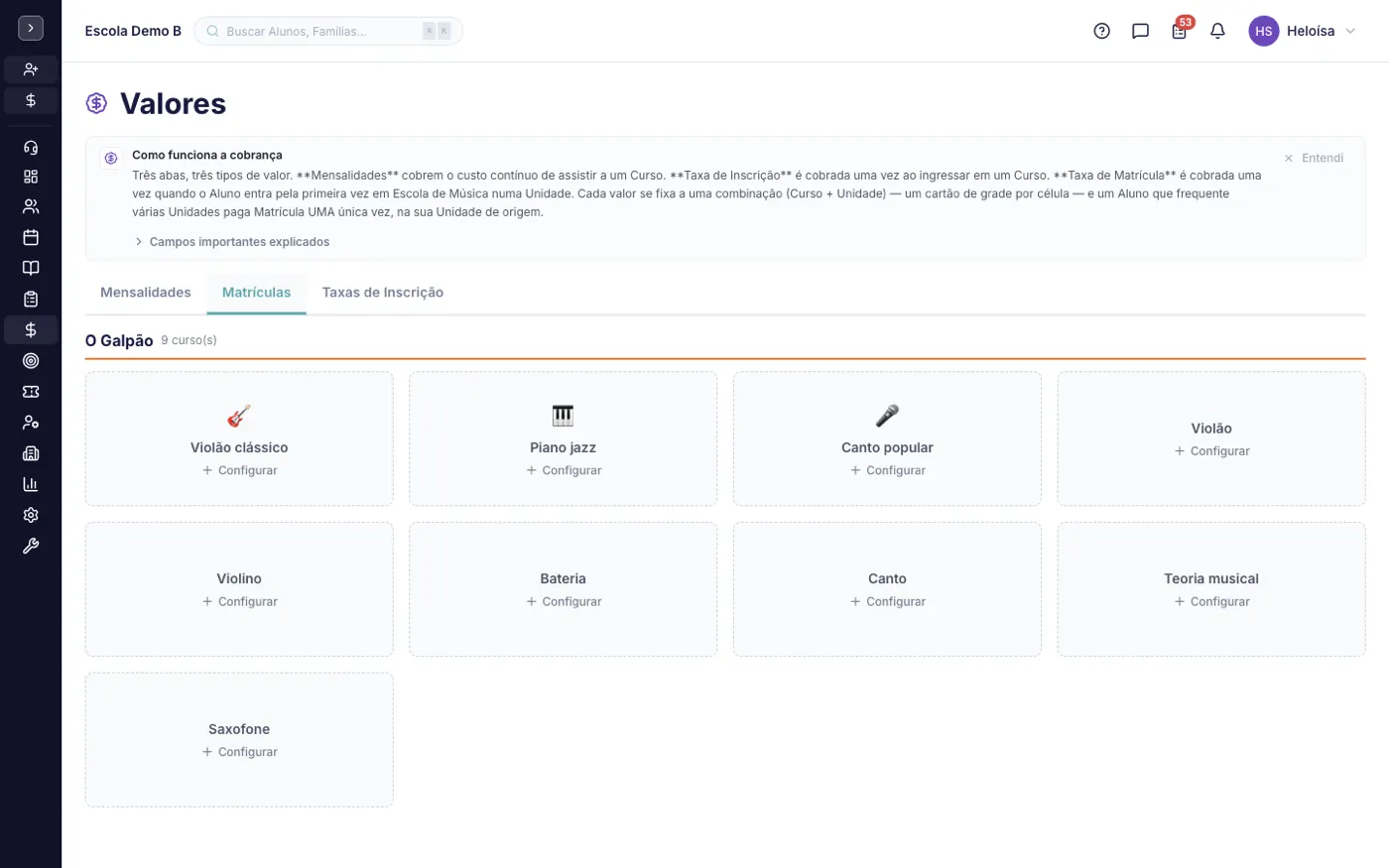The image size is (1389, 868).
Task: Click the Valores coin icon beside the title
Action: (96, 103)
